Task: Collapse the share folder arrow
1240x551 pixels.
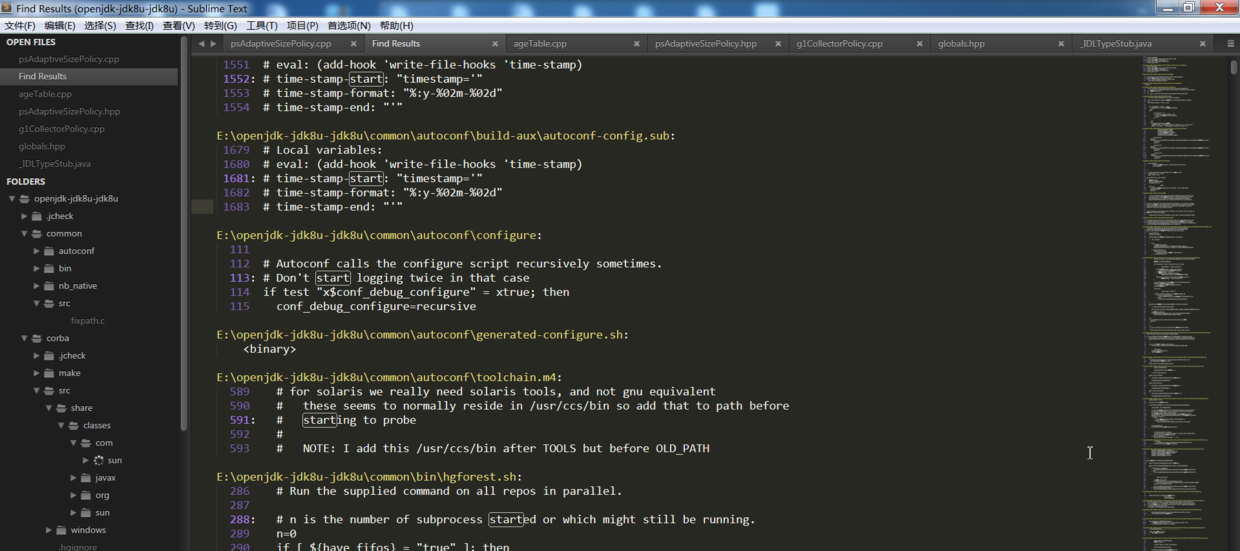Action: point(48,408)
